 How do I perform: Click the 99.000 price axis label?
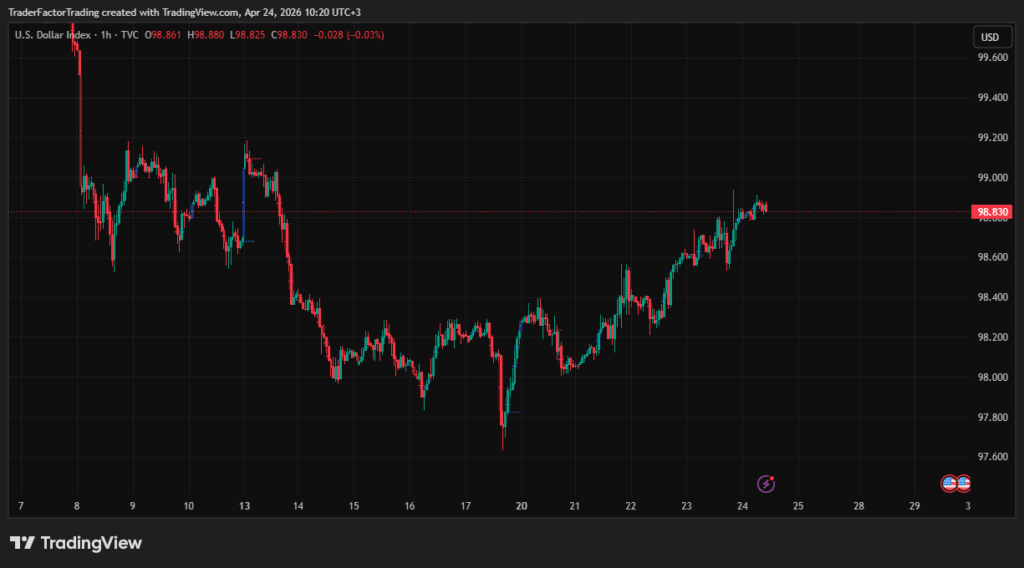pos(992,178)
